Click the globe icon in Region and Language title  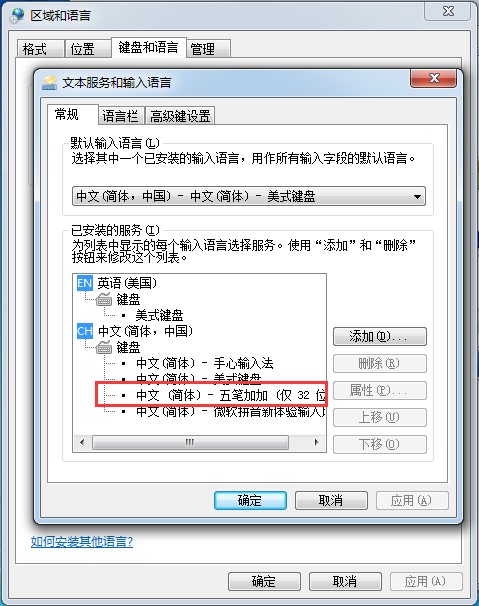pos(17,15)
